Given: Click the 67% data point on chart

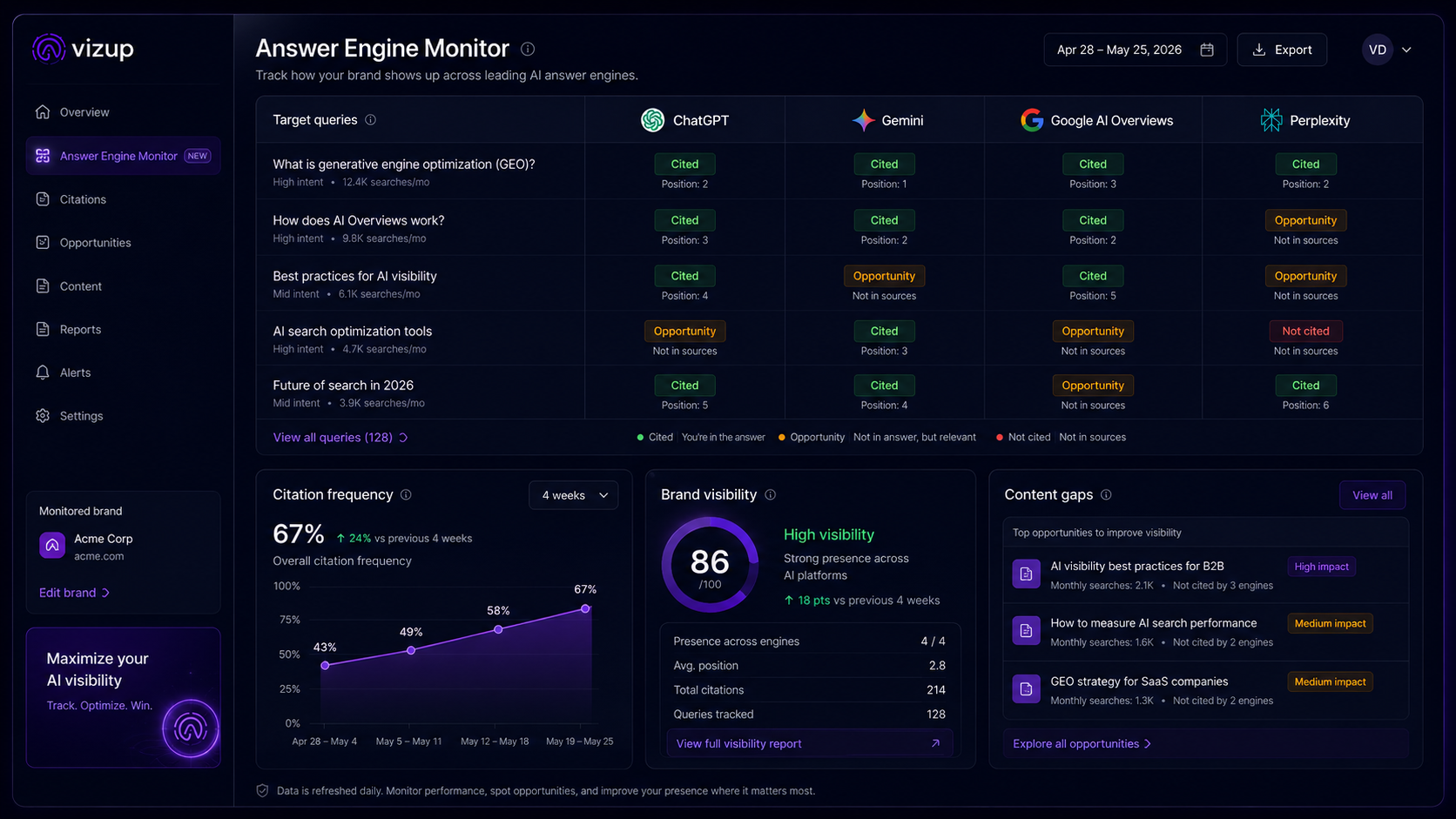Looking at the screenshot, I should click(585, 609).
